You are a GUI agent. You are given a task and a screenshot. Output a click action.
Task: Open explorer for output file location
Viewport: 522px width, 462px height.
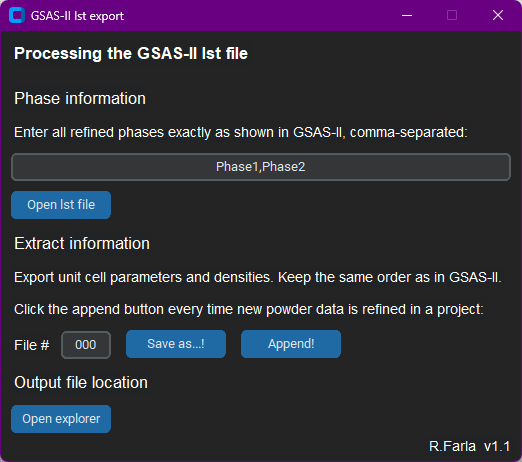pos(61,419)
